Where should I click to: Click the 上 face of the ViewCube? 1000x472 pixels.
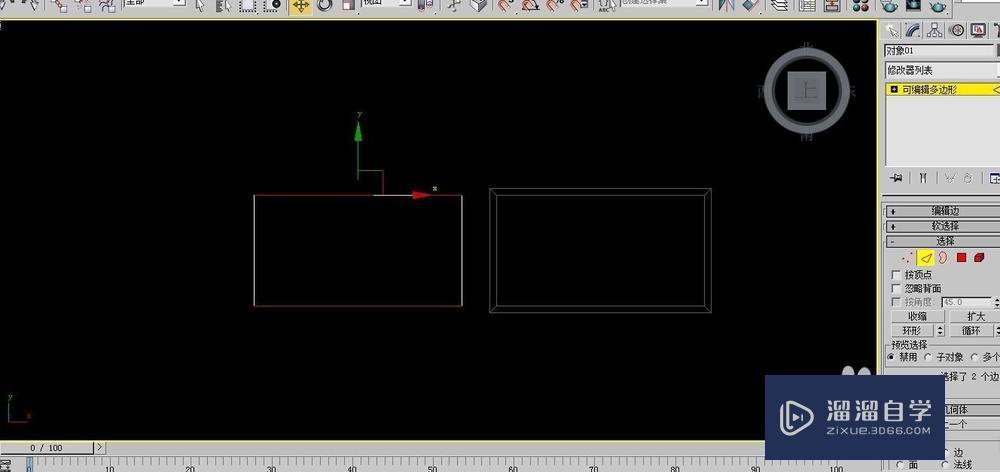pos(807,91)
